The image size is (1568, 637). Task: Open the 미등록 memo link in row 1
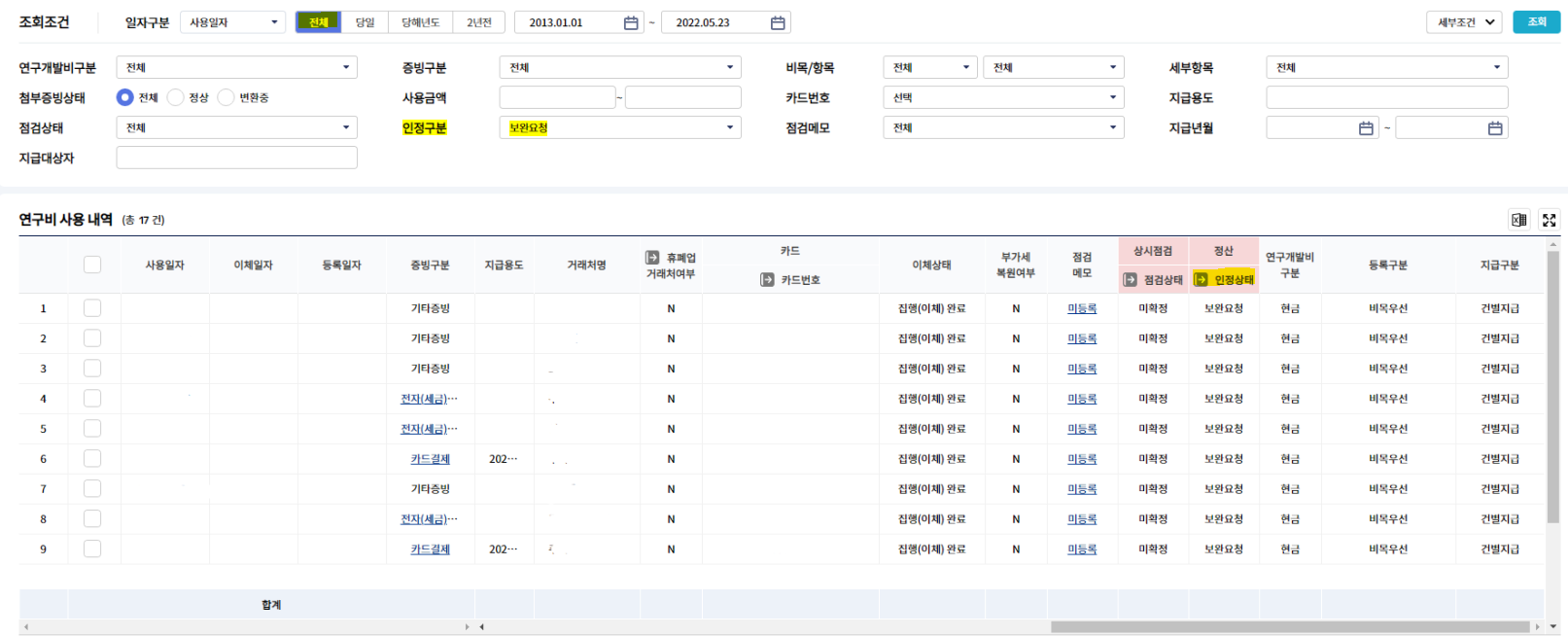[1082, 308]
